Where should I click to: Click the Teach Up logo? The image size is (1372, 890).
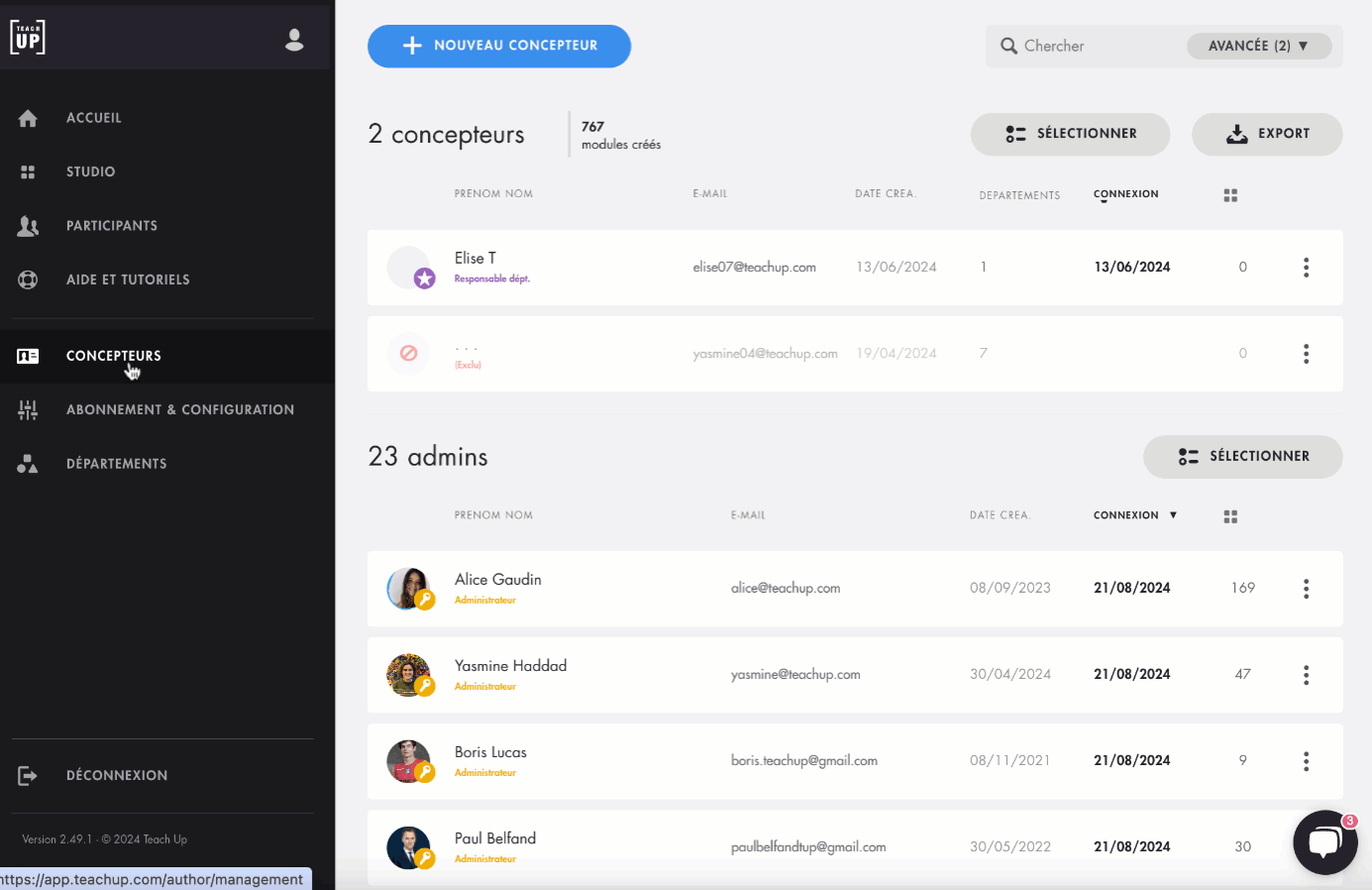click(28, 38)
